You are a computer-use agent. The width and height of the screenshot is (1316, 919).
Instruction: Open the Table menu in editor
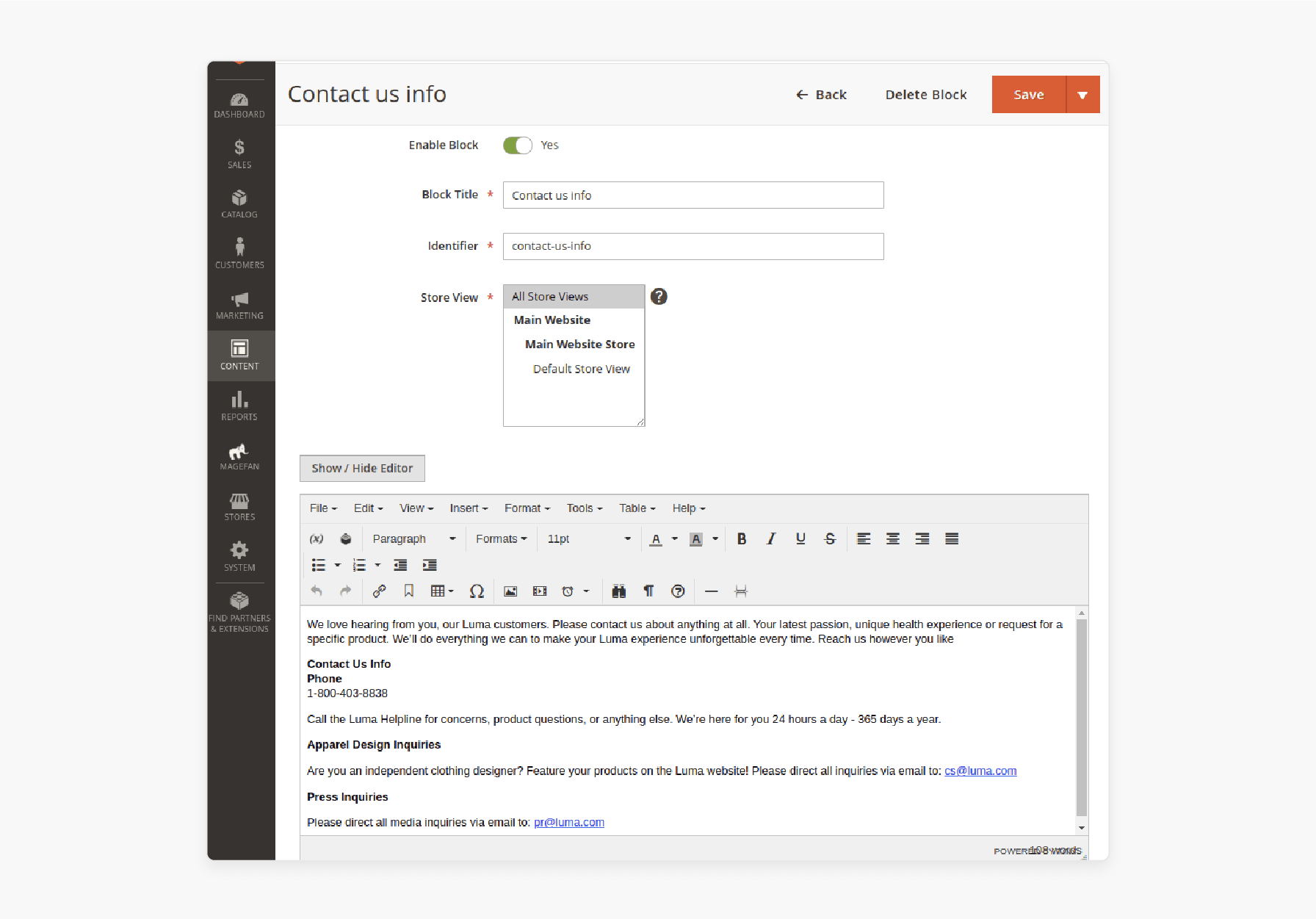(637, 508)
